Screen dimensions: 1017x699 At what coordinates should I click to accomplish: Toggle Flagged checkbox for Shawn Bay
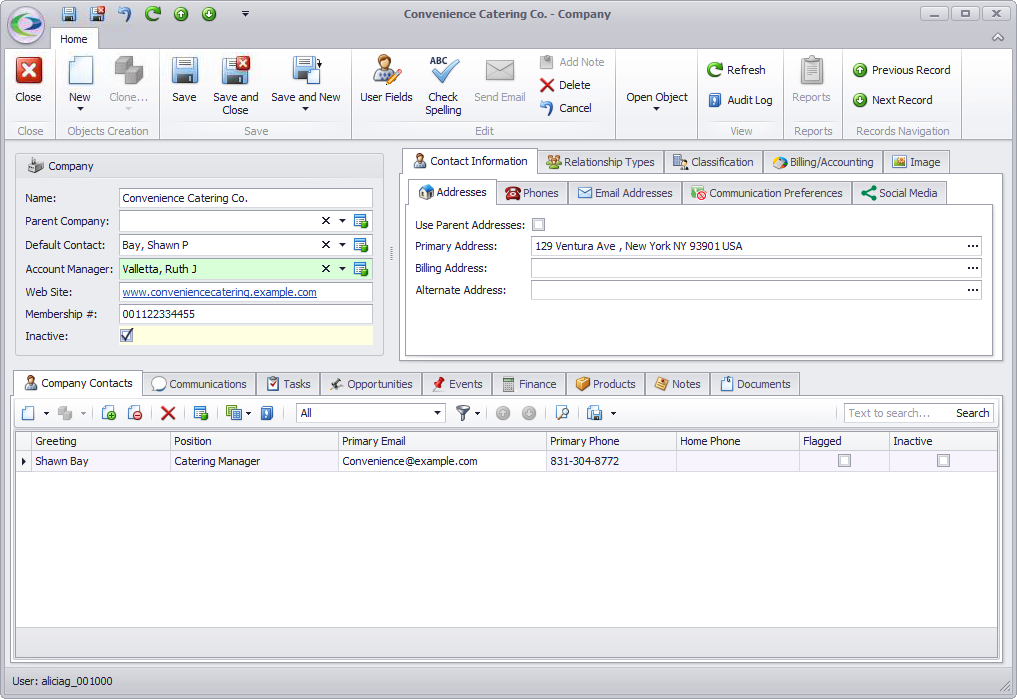(844, 460)
